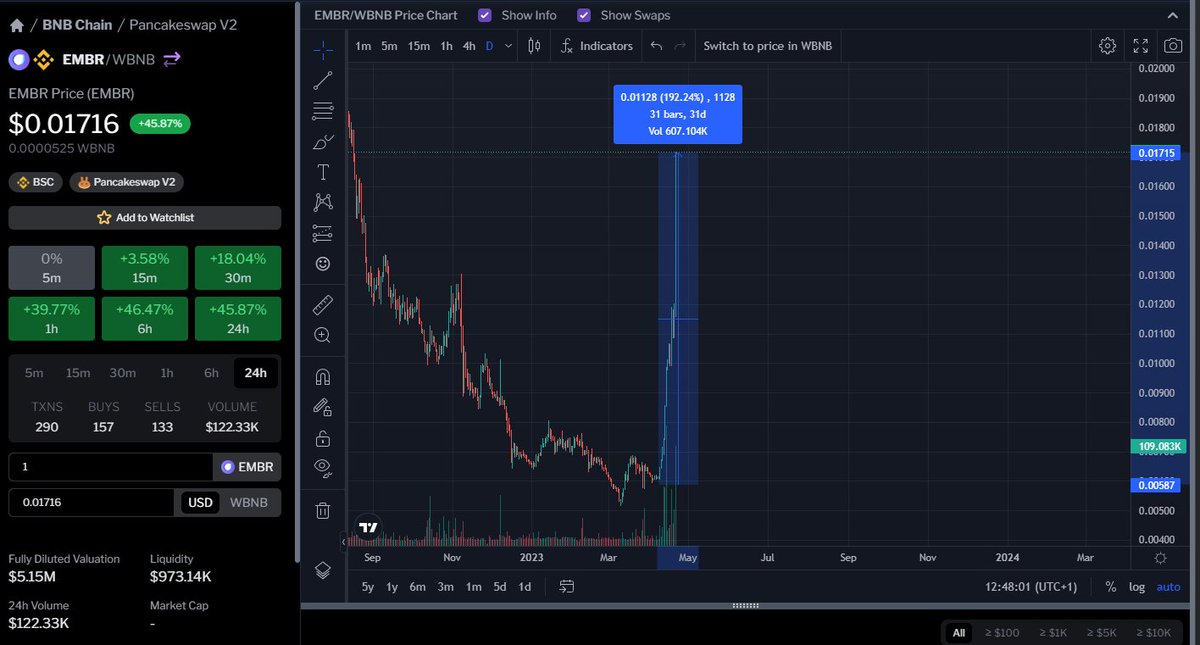Set chart range to 6m

click(x=420, y=587)
